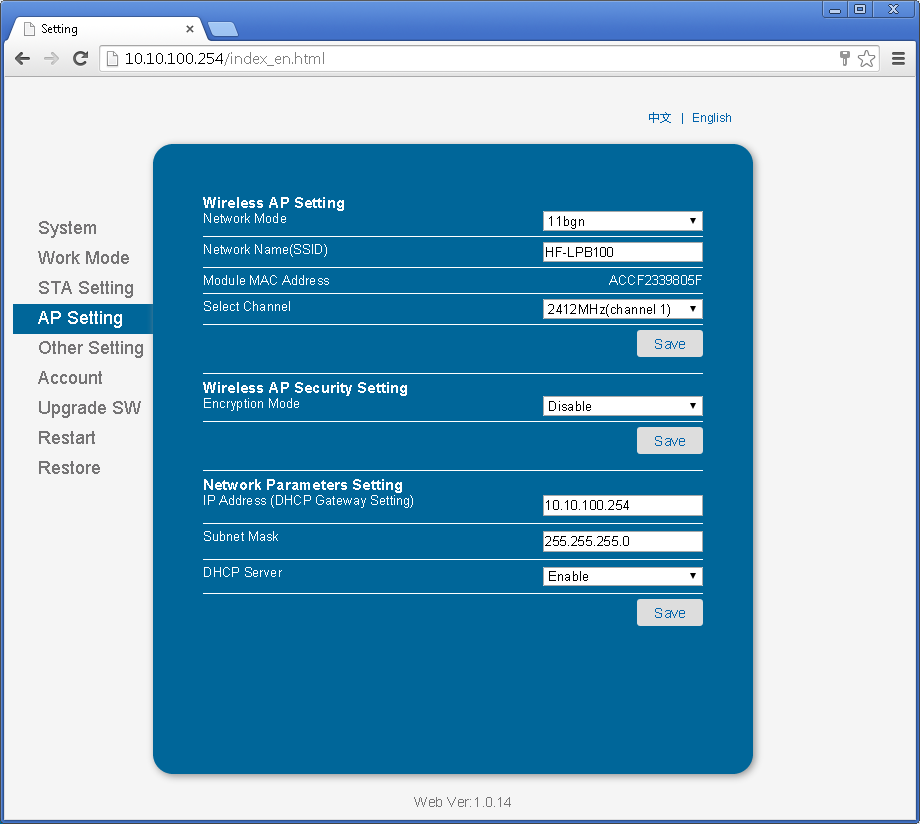920x824 pixels.
Task: Save the Network Parameters Setting section
Action: [x=669, y=613]
